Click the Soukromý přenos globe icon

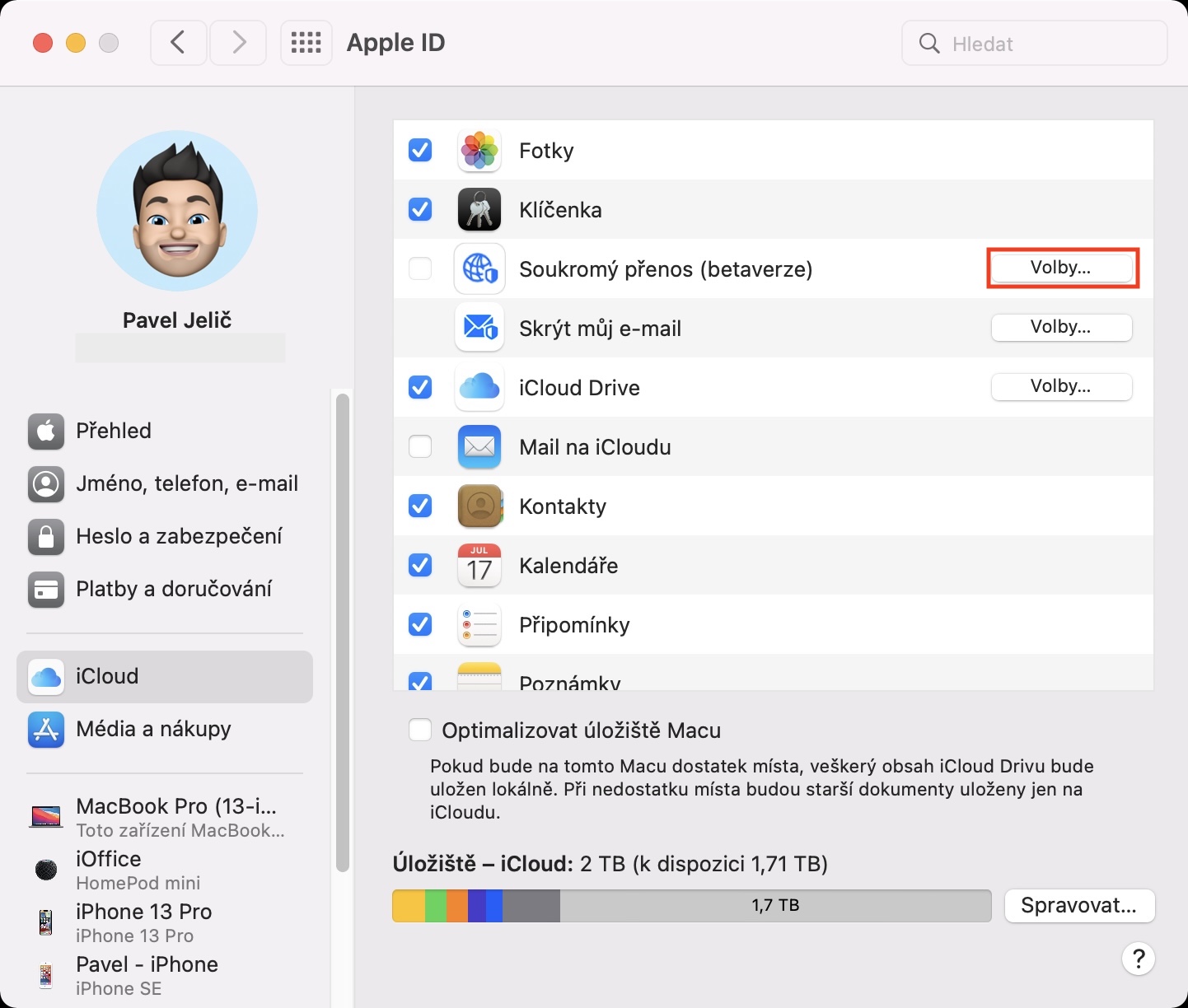pos(479,269)
